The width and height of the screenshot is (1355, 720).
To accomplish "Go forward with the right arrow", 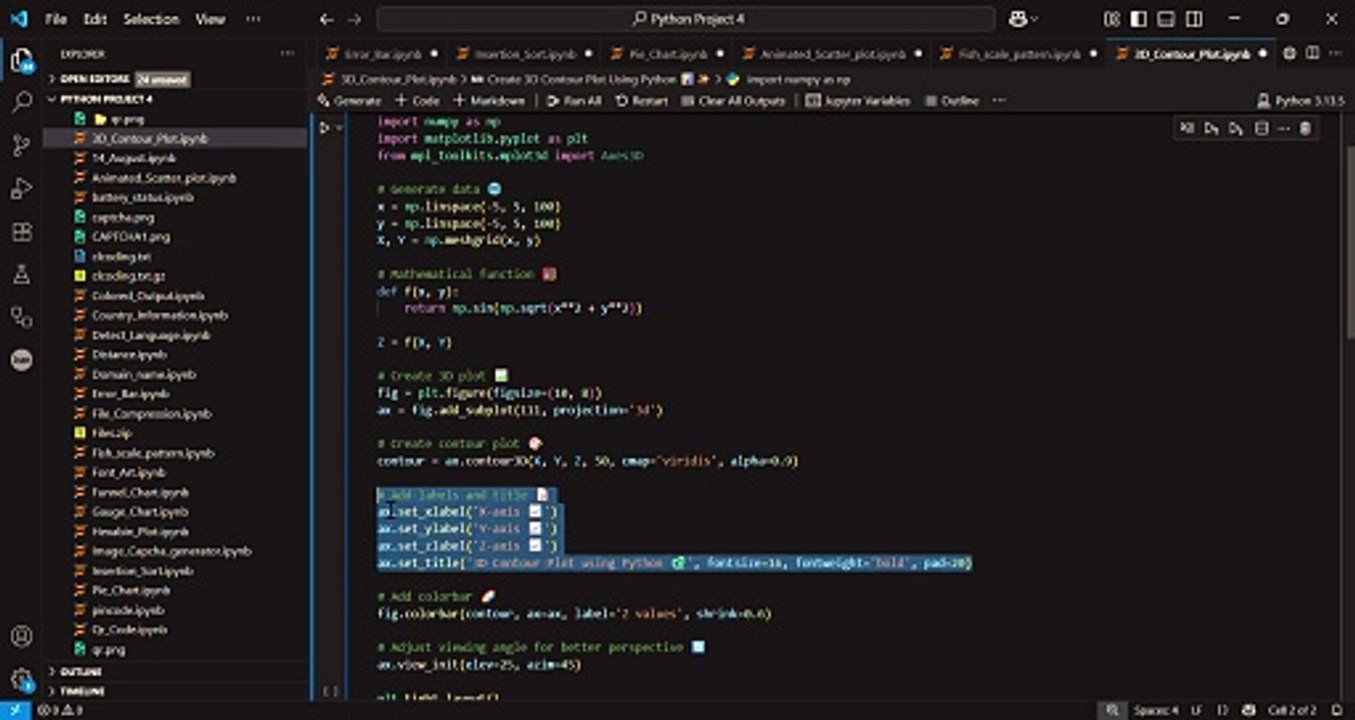I will (354, 19).
